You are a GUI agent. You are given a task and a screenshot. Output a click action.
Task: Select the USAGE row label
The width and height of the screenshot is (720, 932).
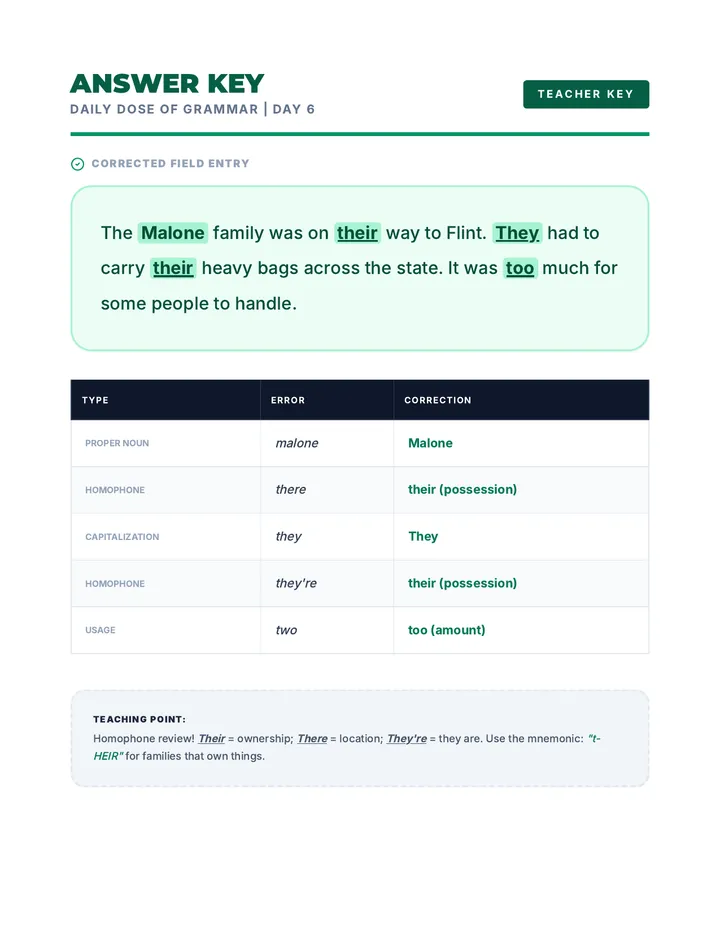point(100,630)
